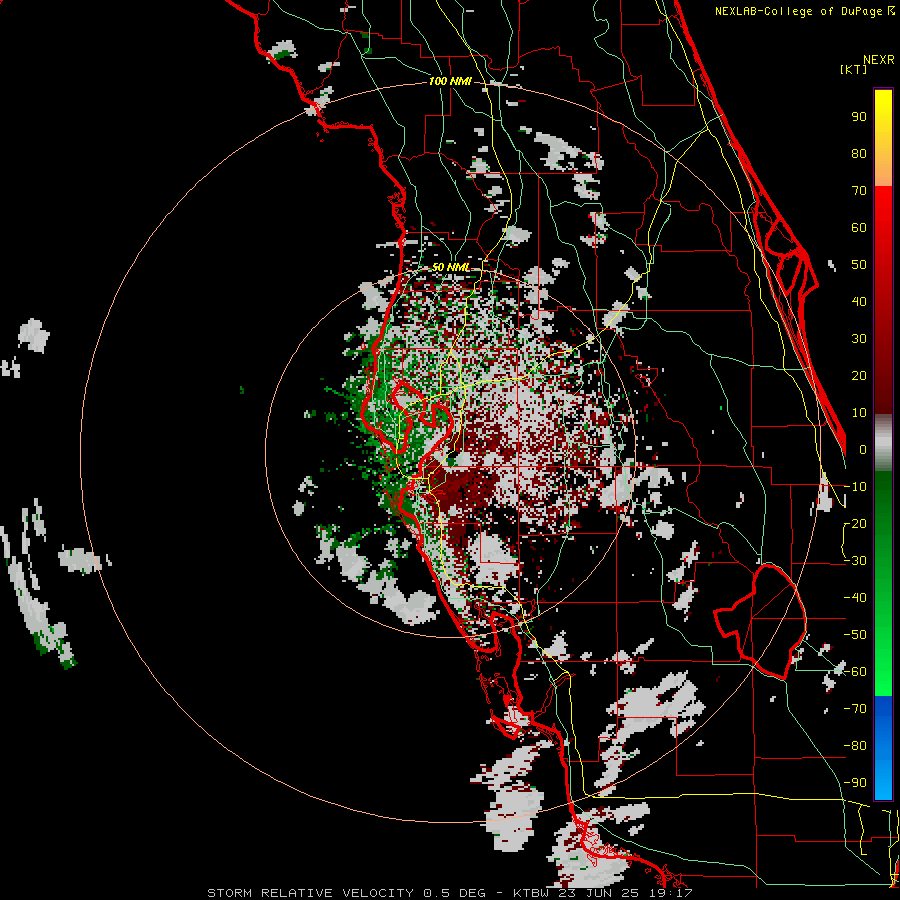Screen dimensions: 900x900
Task: Click the -30 scale value
Action: (855, 561)
